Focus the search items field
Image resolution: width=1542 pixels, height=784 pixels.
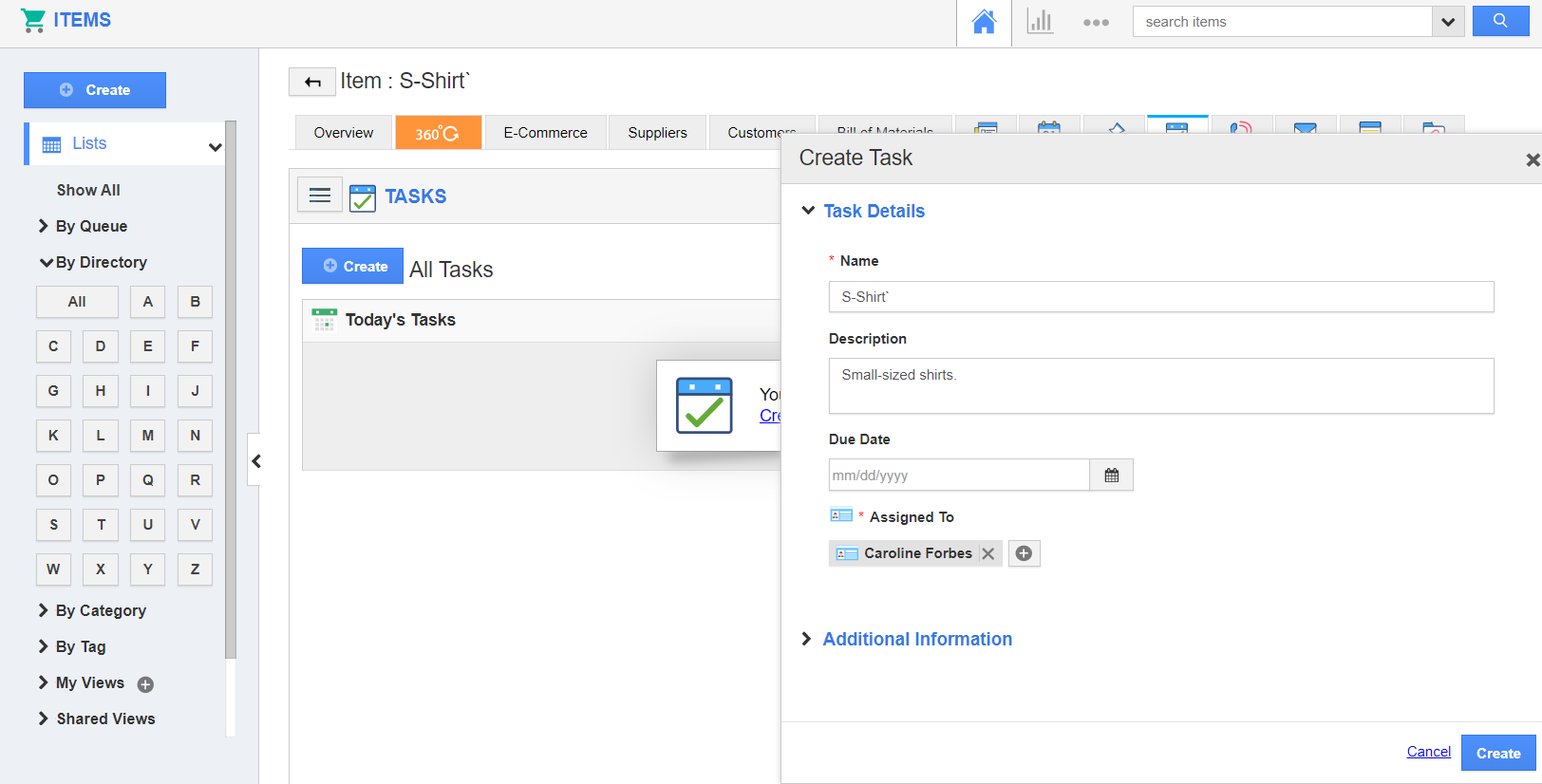click(1282, 22)
